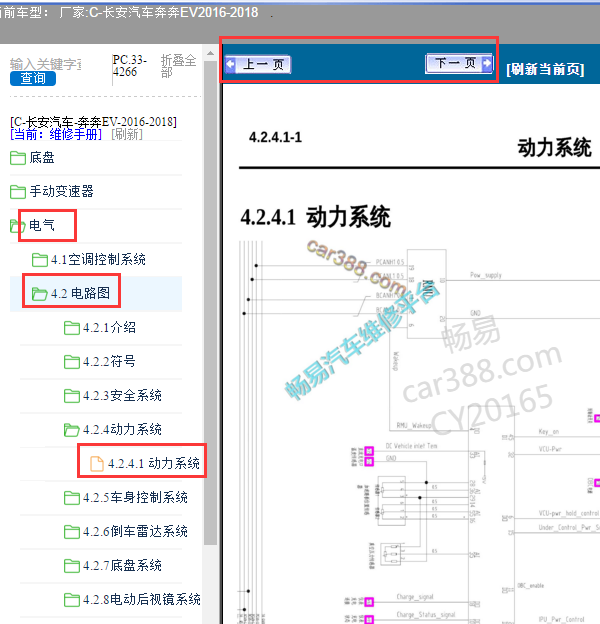Viewport: 600px width, 624px height.
Task: Expand the 4.2.3安全系统 tree label
Action: click(123, 396)
